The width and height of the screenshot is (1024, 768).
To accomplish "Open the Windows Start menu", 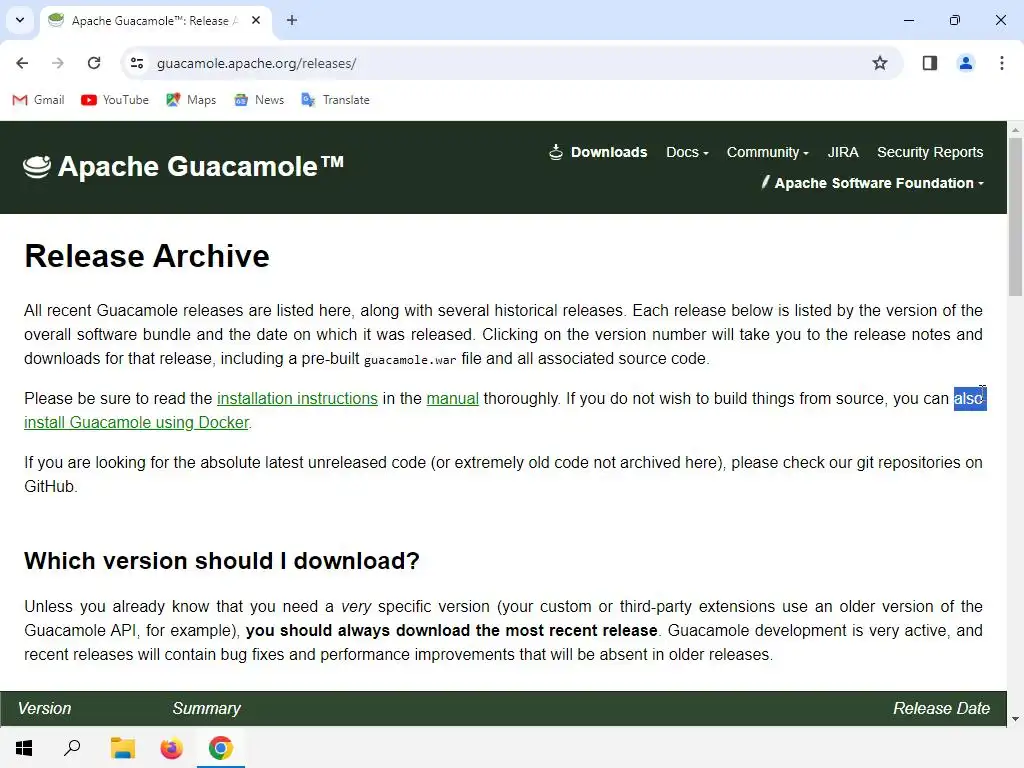I will tap(24, 748).
